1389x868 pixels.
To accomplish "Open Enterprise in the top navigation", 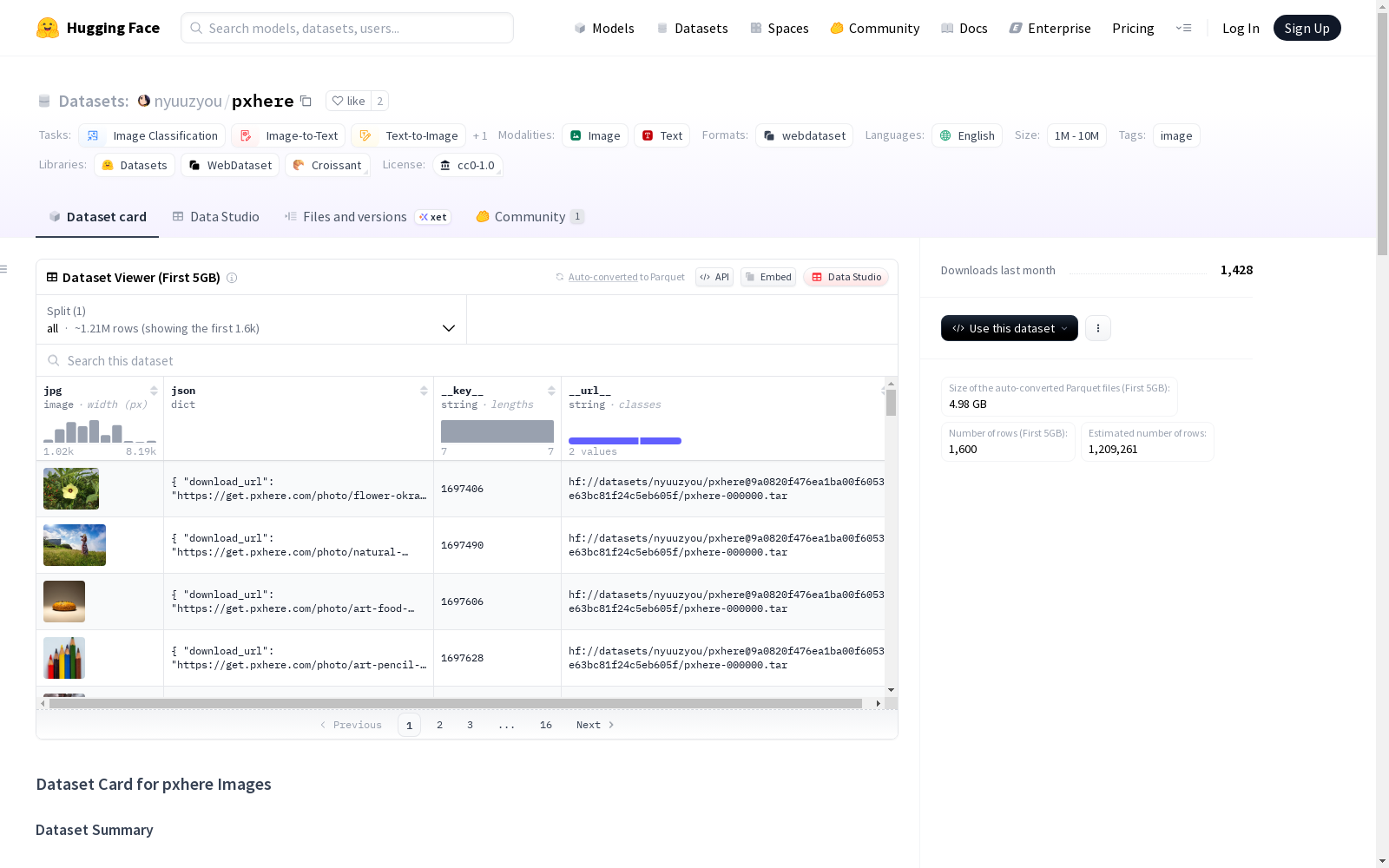I will [1050, 28].
